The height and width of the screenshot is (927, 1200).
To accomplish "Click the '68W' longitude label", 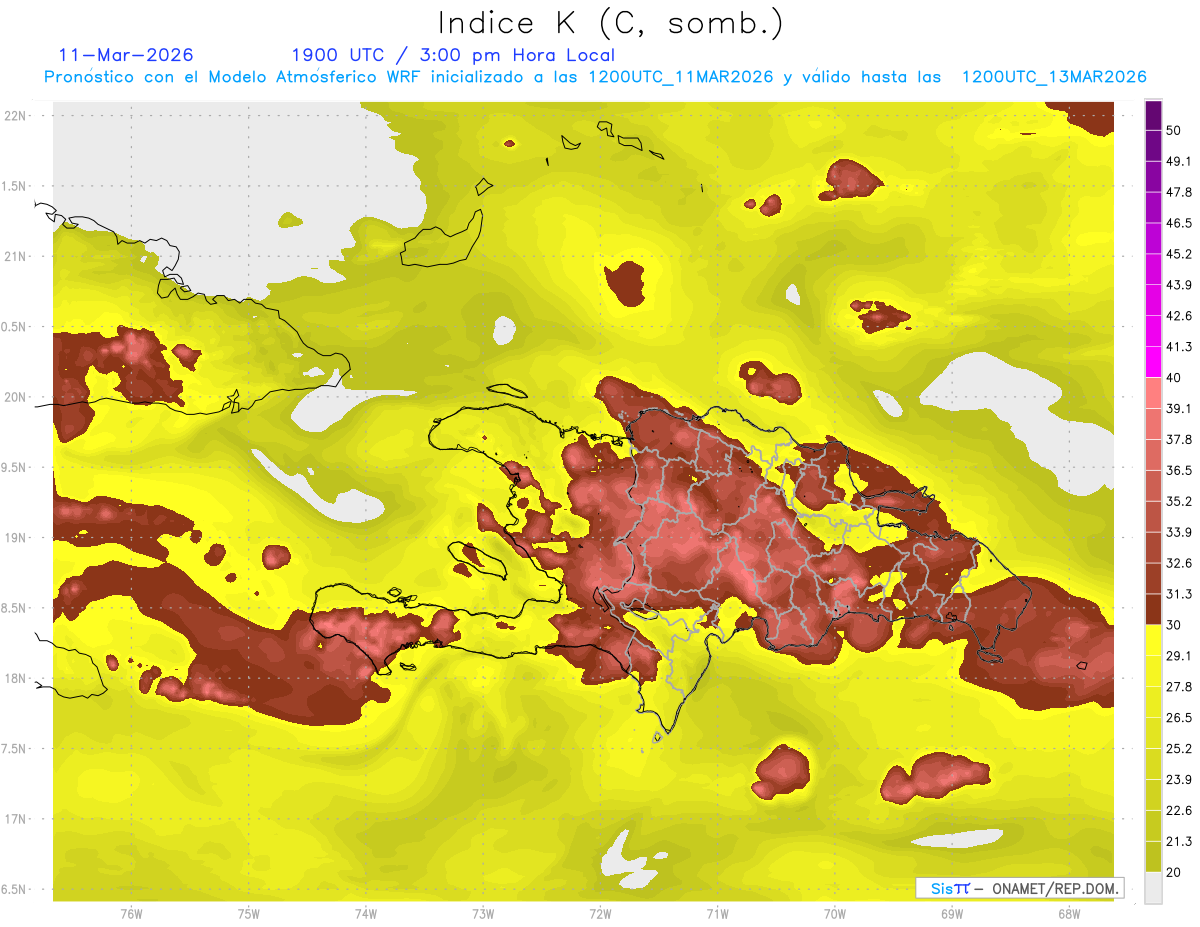I will pyautogui.click(x=1068, y=914).
